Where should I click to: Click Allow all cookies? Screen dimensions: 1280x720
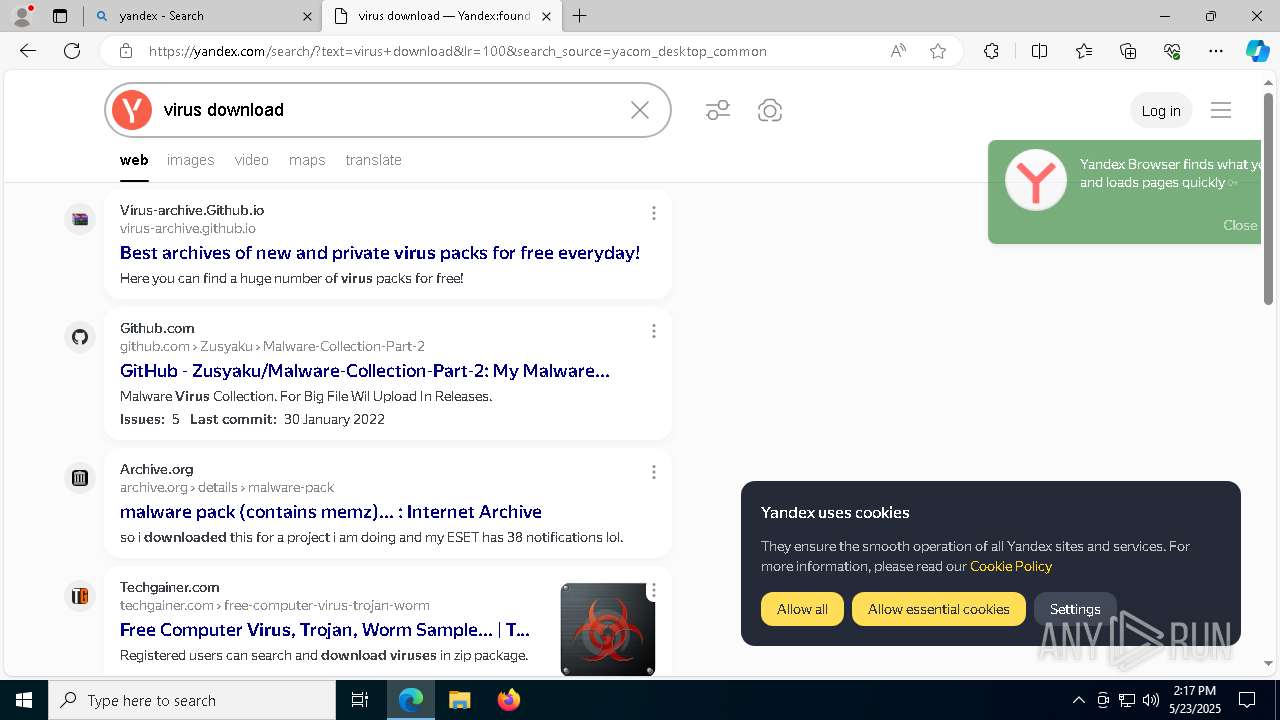[x=802, y=609]
